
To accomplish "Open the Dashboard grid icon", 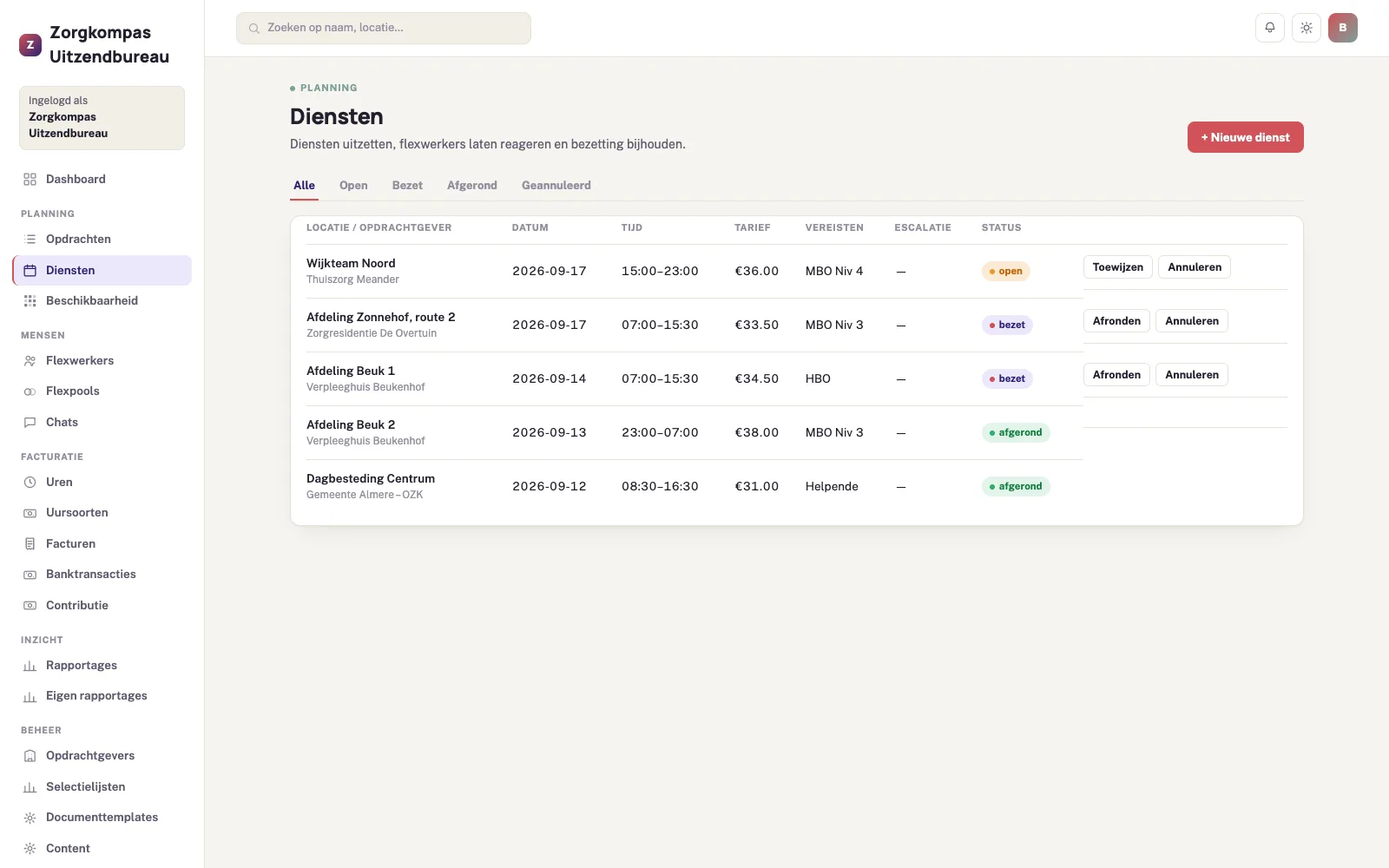I will pos(30,179).
